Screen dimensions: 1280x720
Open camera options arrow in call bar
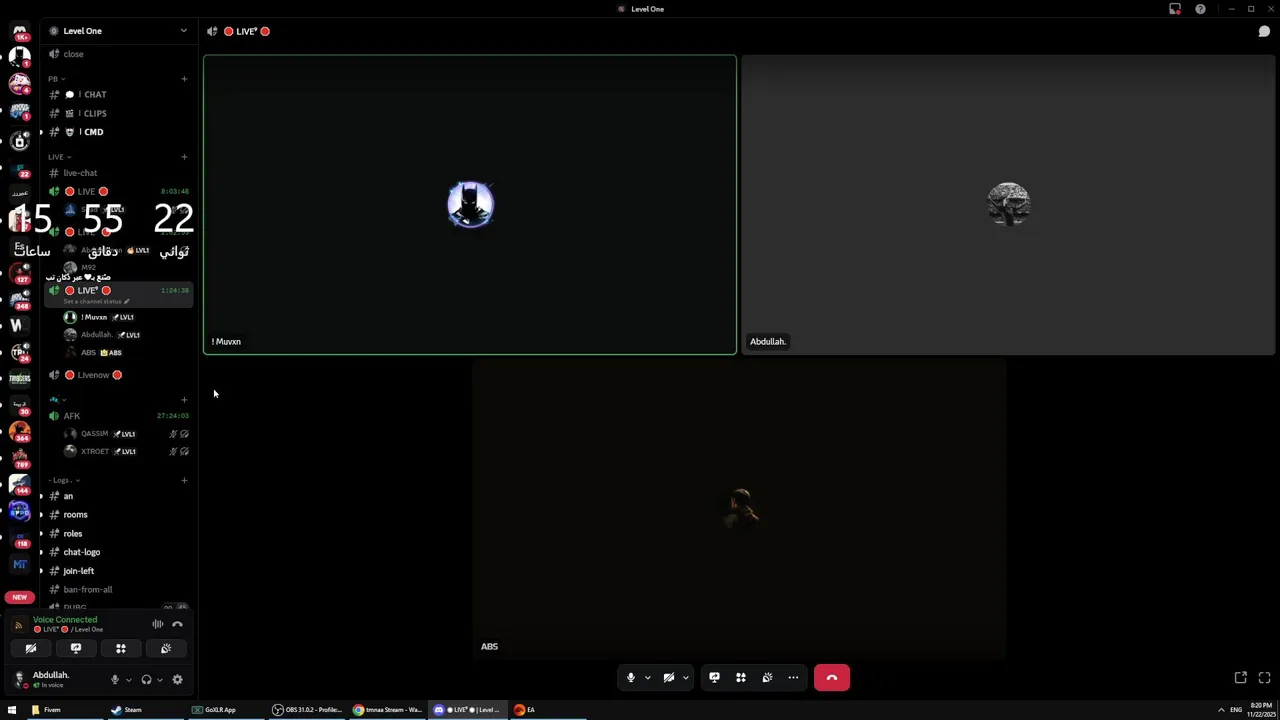click(685, 677)
